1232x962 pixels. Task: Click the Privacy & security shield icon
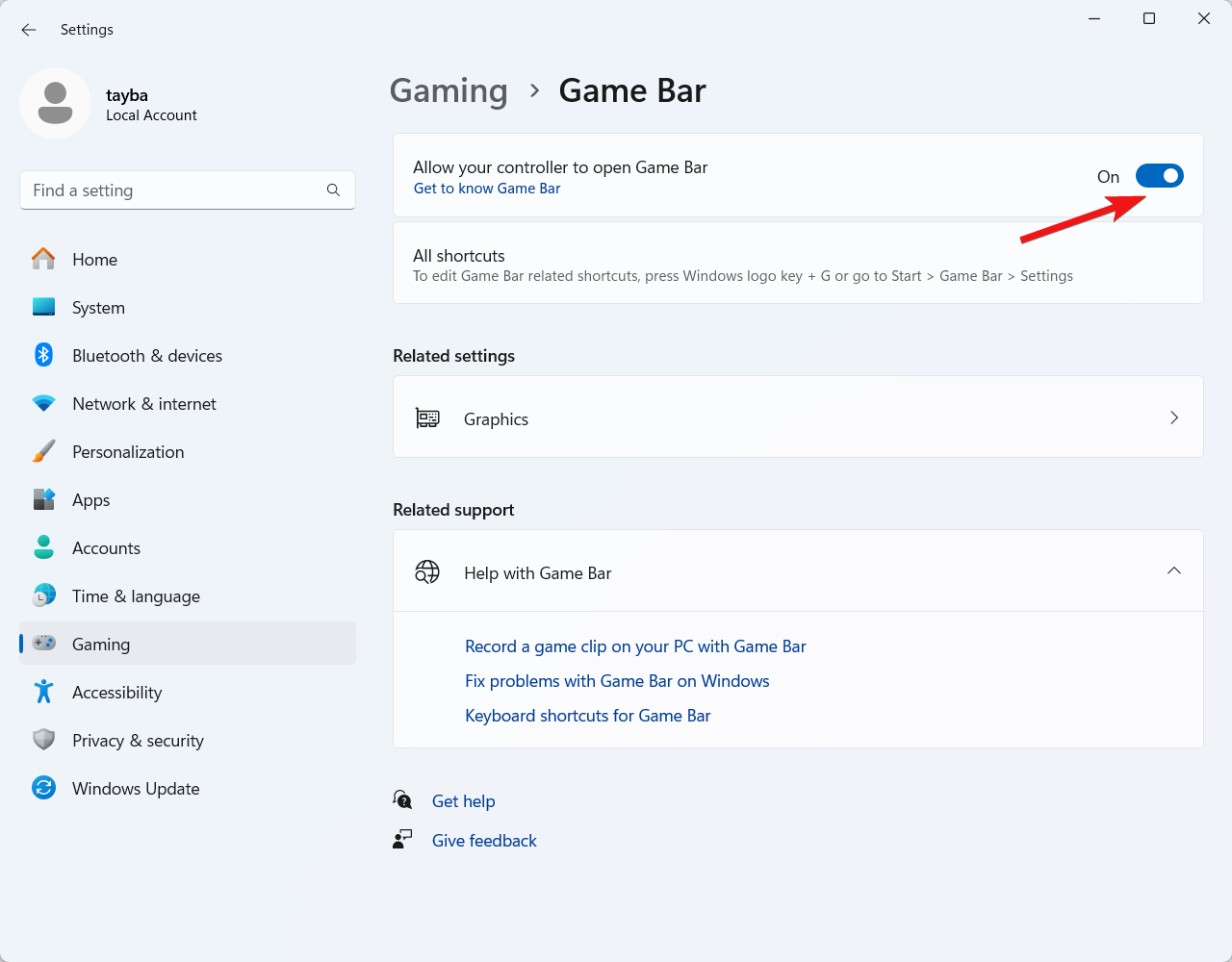pos(43,740)
